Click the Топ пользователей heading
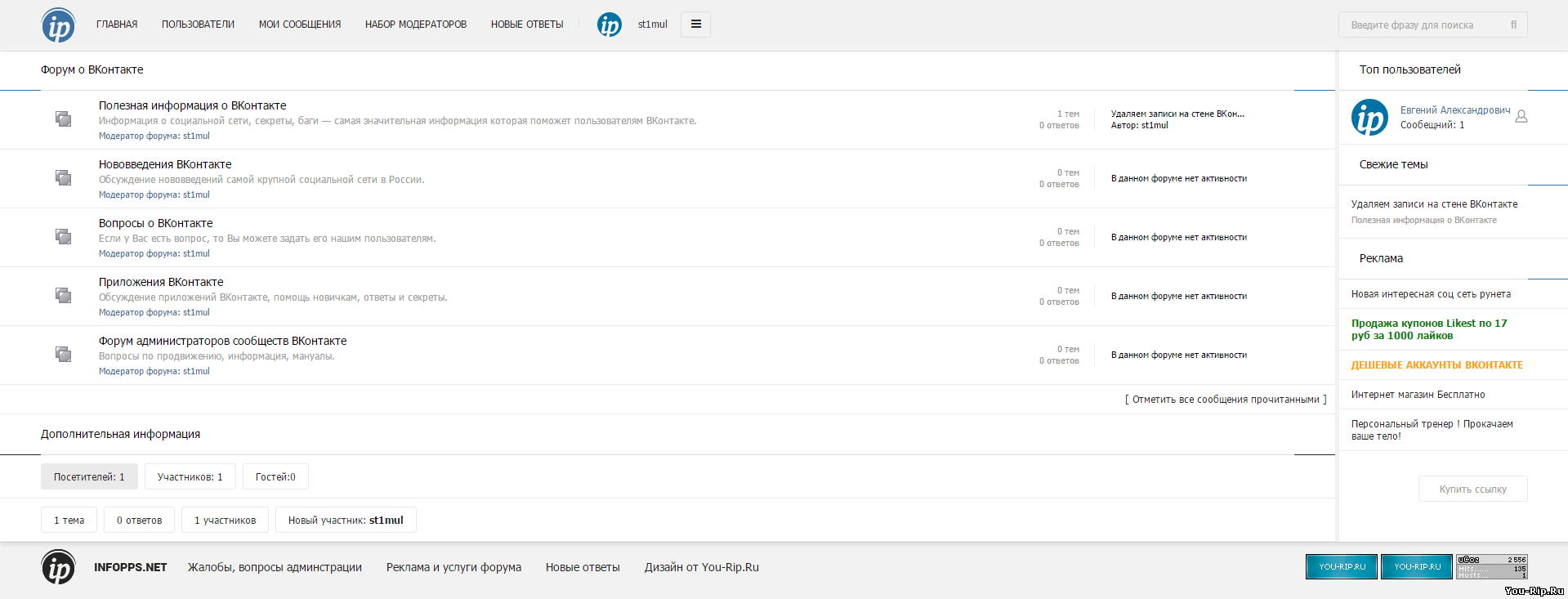Viewport: 1568px width, 599px height. [x=1410, y=69]
